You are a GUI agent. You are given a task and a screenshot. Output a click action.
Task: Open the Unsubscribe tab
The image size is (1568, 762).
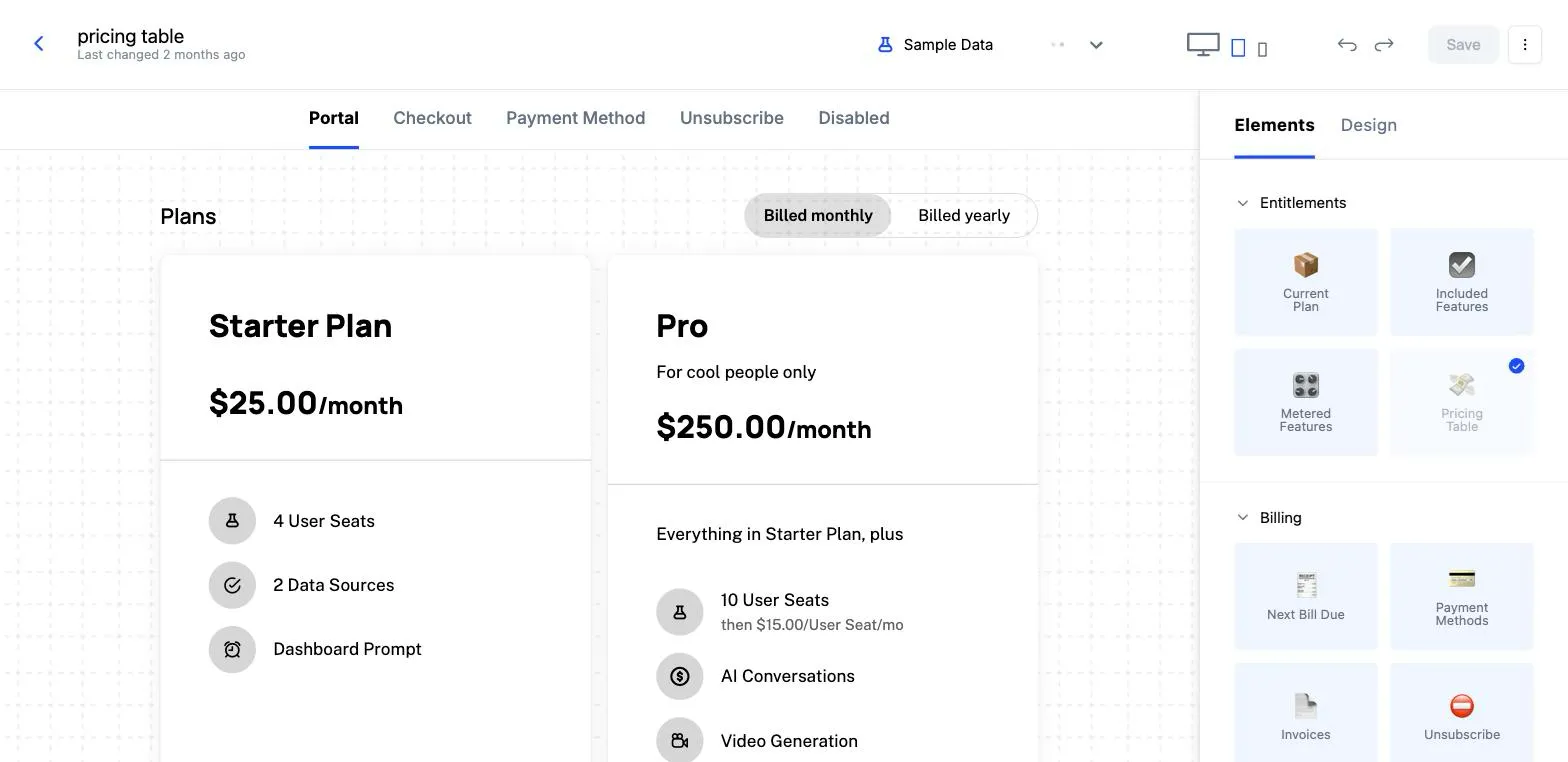732,118
